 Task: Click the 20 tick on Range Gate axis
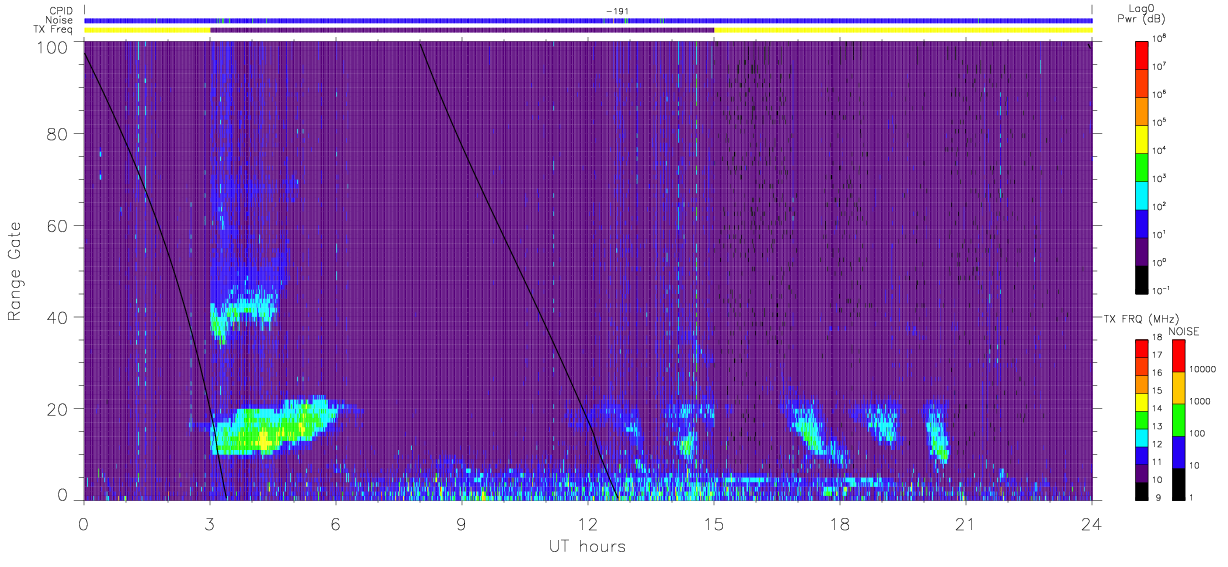[x=59, y=409]
